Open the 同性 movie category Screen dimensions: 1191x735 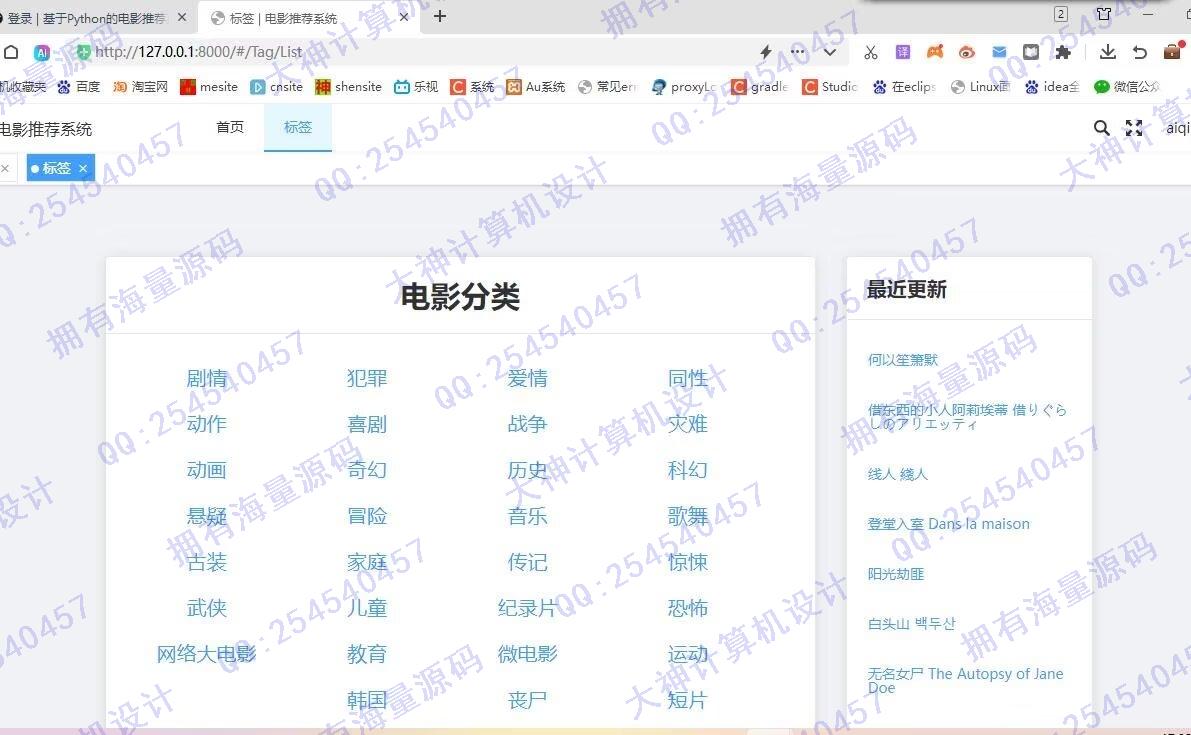[x=687, y=378]
